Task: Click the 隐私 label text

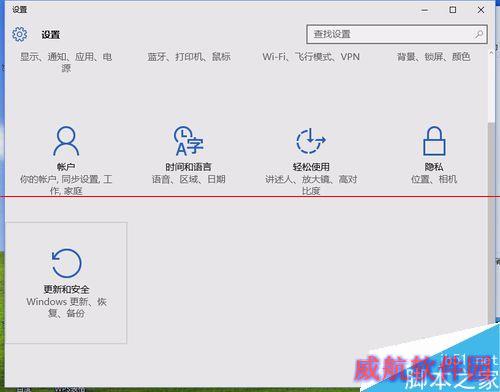Action: tap(434, 167)
